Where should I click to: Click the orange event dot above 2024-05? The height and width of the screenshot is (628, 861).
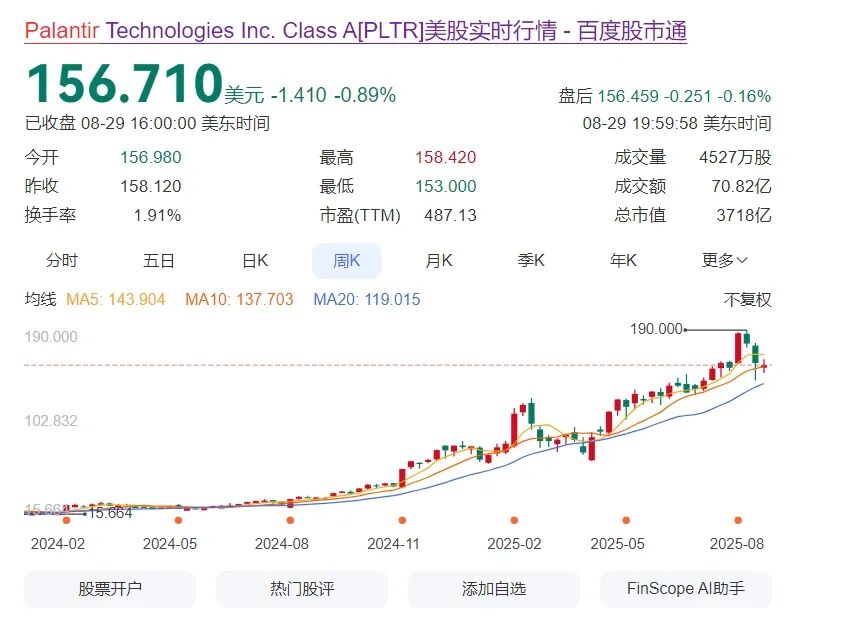[x=178, y=520]
